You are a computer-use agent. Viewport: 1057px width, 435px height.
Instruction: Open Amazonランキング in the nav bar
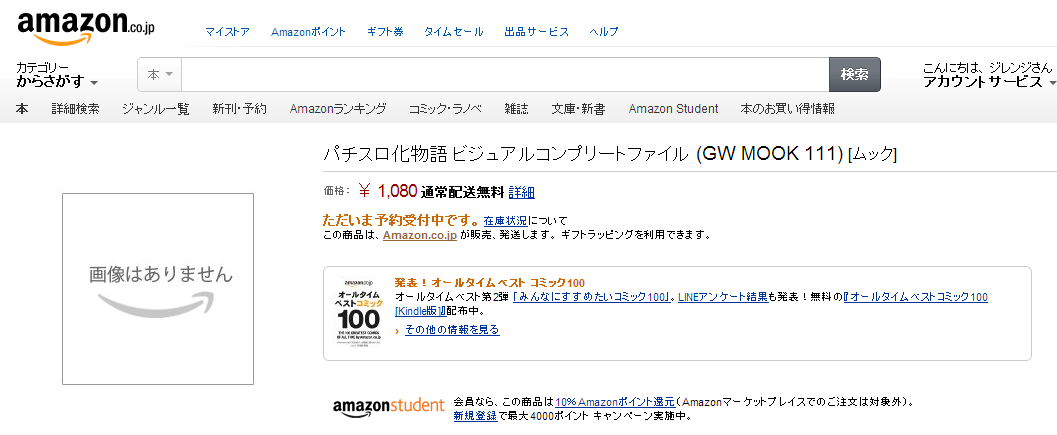pos(337,109)
